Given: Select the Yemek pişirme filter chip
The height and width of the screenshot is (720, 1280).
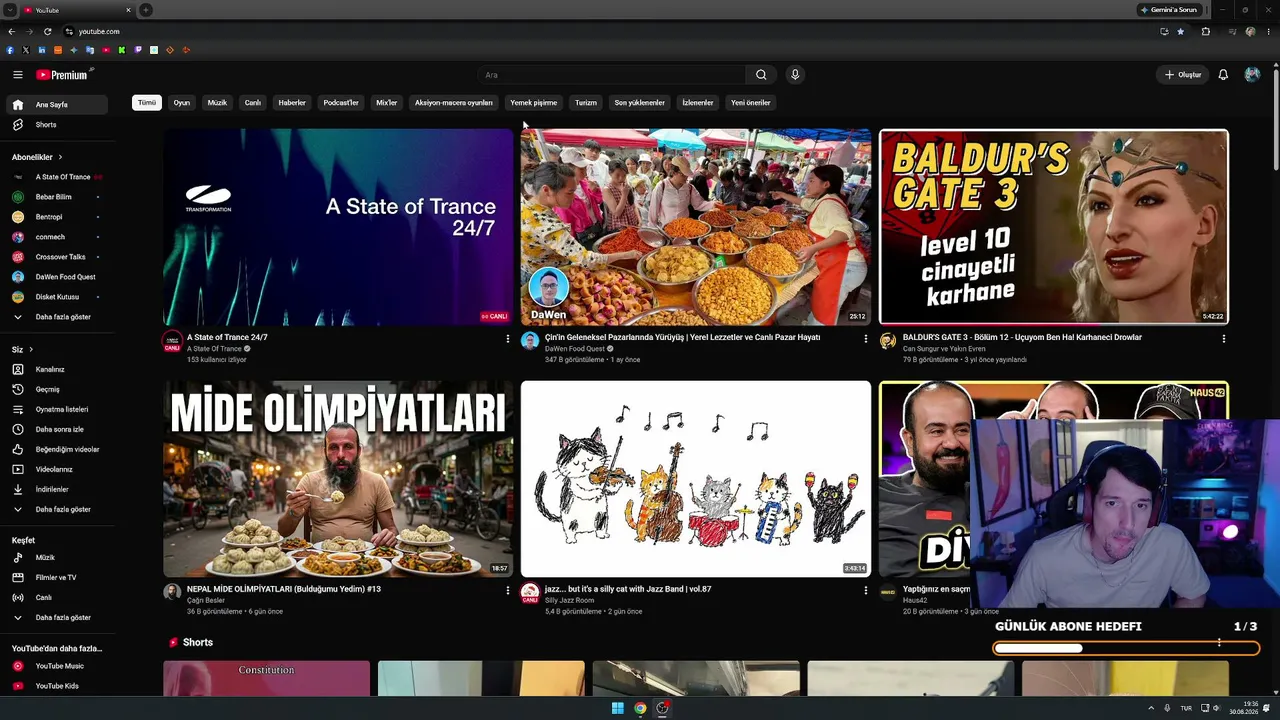Looking at the screenshot, I should pyautogui.click(x=534, y=103).
